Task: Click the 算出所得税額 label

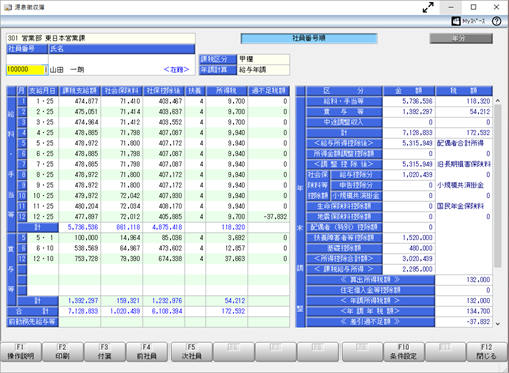Action: 370,280
